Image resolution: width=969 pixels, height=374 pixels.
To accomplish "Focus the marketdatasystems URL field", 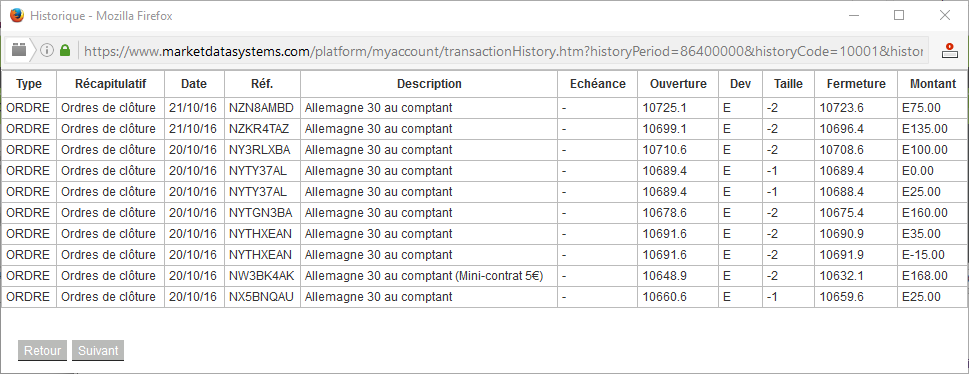I will click(503, 51).
